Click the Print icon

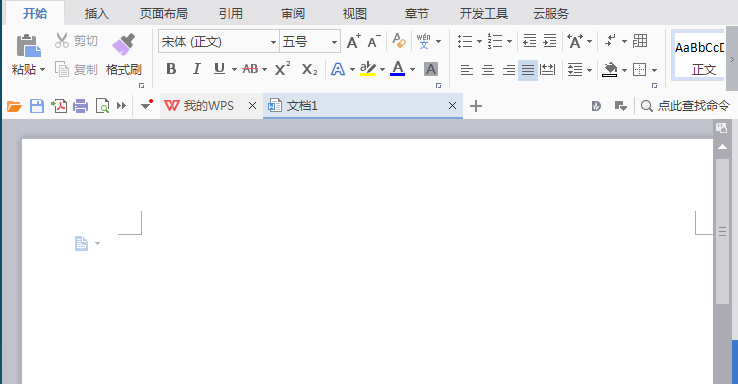click(80, 106)
